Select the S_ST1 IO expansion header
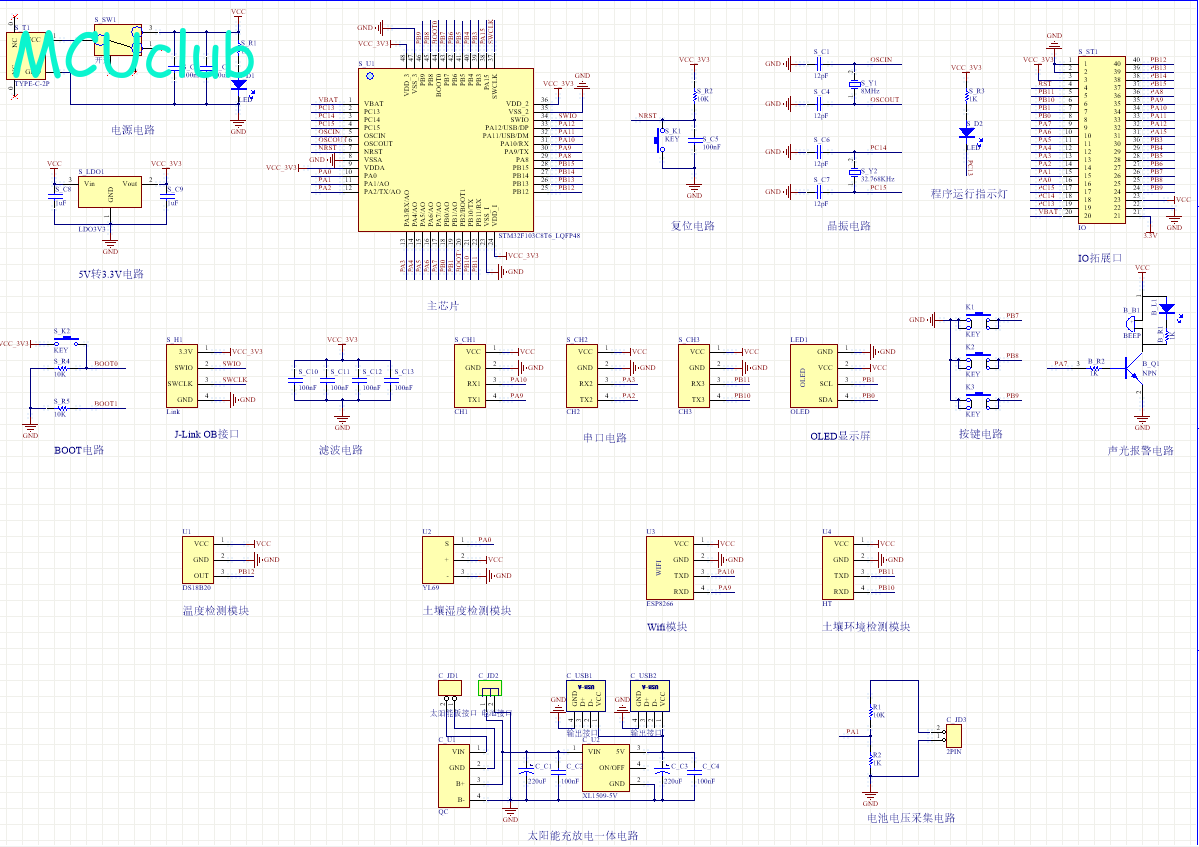 [1102, 140]
